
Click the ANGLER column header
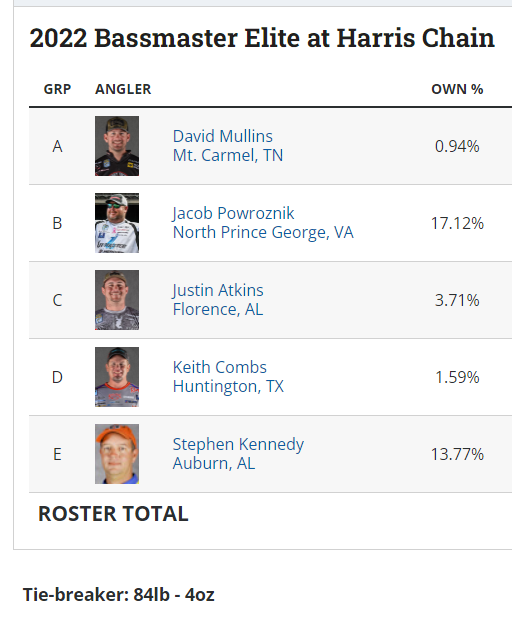(123, 89)
